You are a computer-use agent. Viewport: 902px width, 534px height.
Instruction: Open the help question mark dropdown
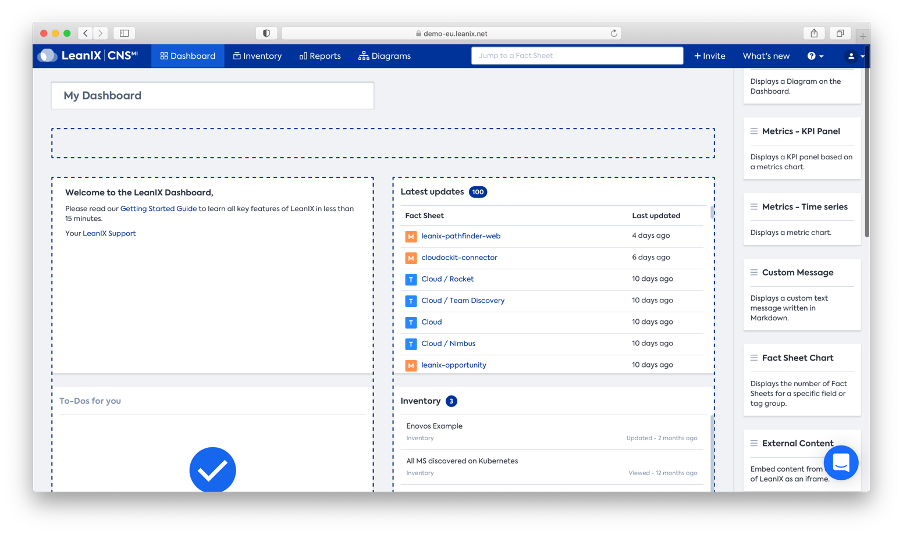point(815,56)
